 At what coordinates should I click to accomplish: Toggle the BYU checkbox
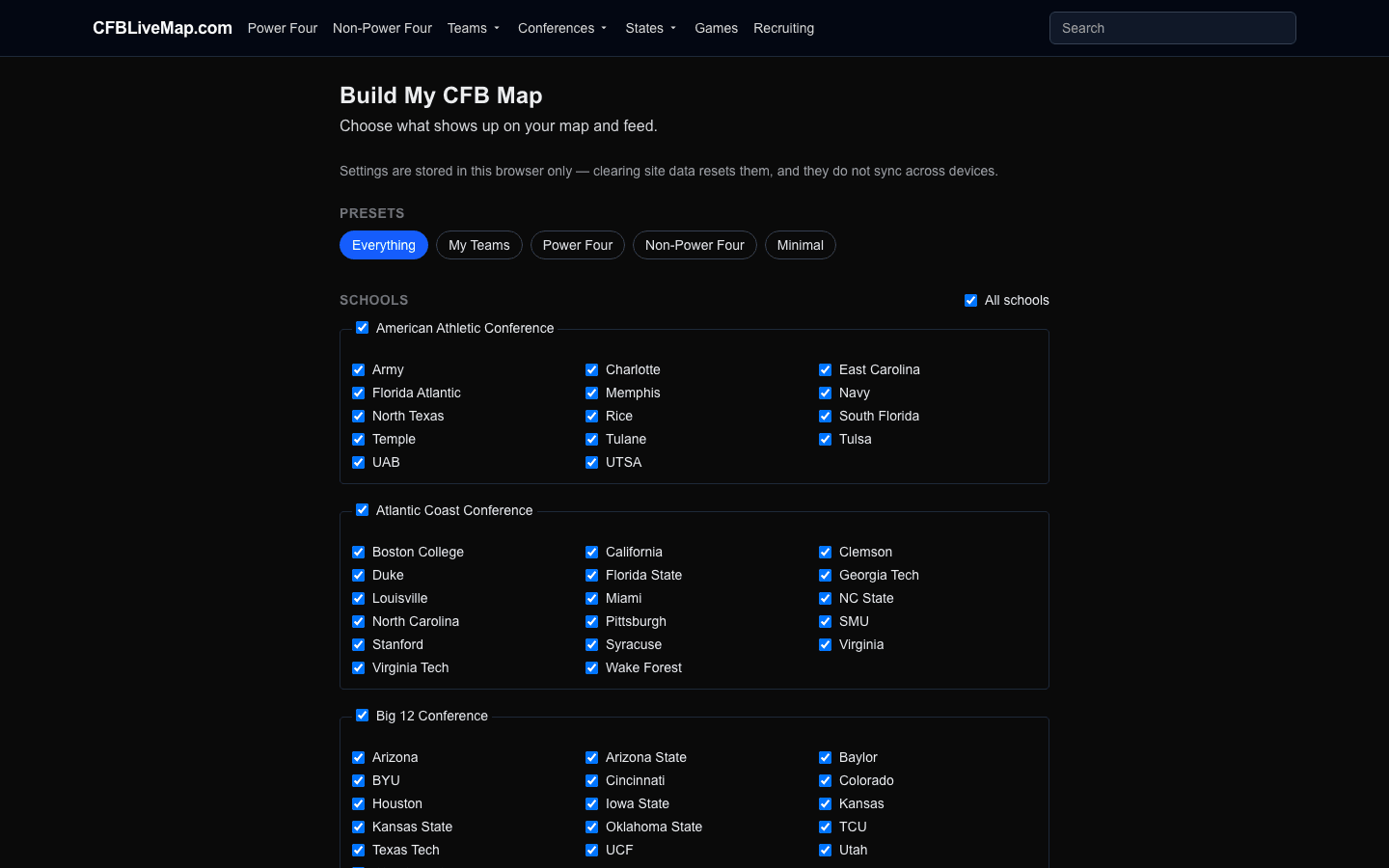pos(358,780)
